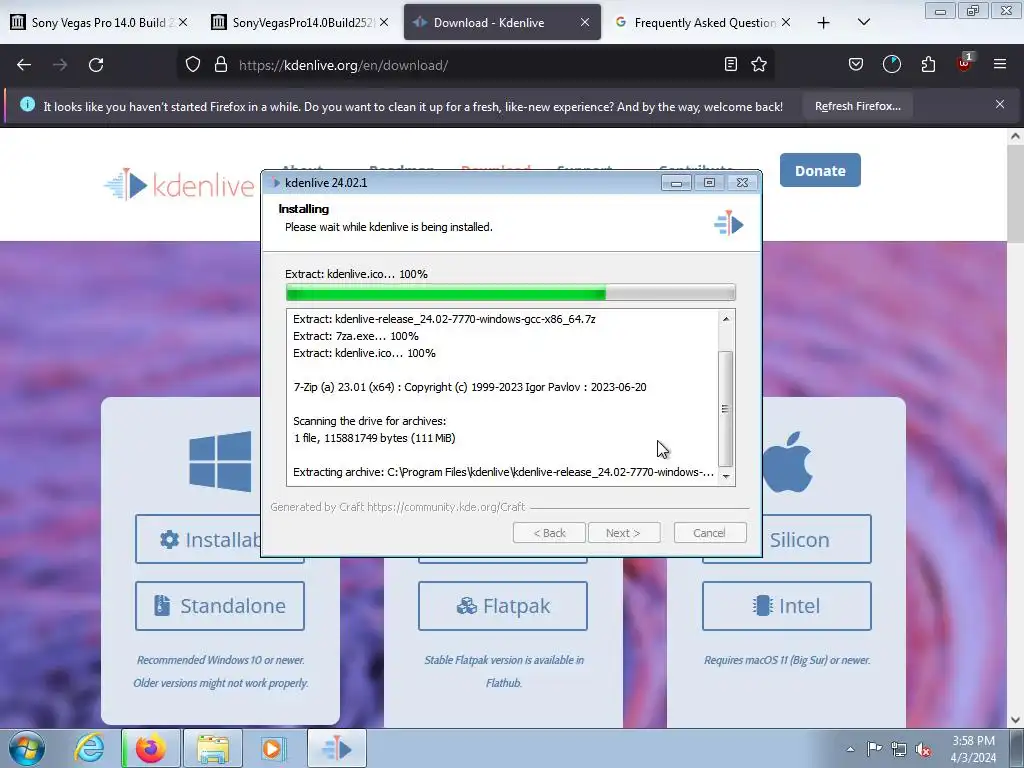
Task: Click the Flatpak download button
Action: point(503,606)
